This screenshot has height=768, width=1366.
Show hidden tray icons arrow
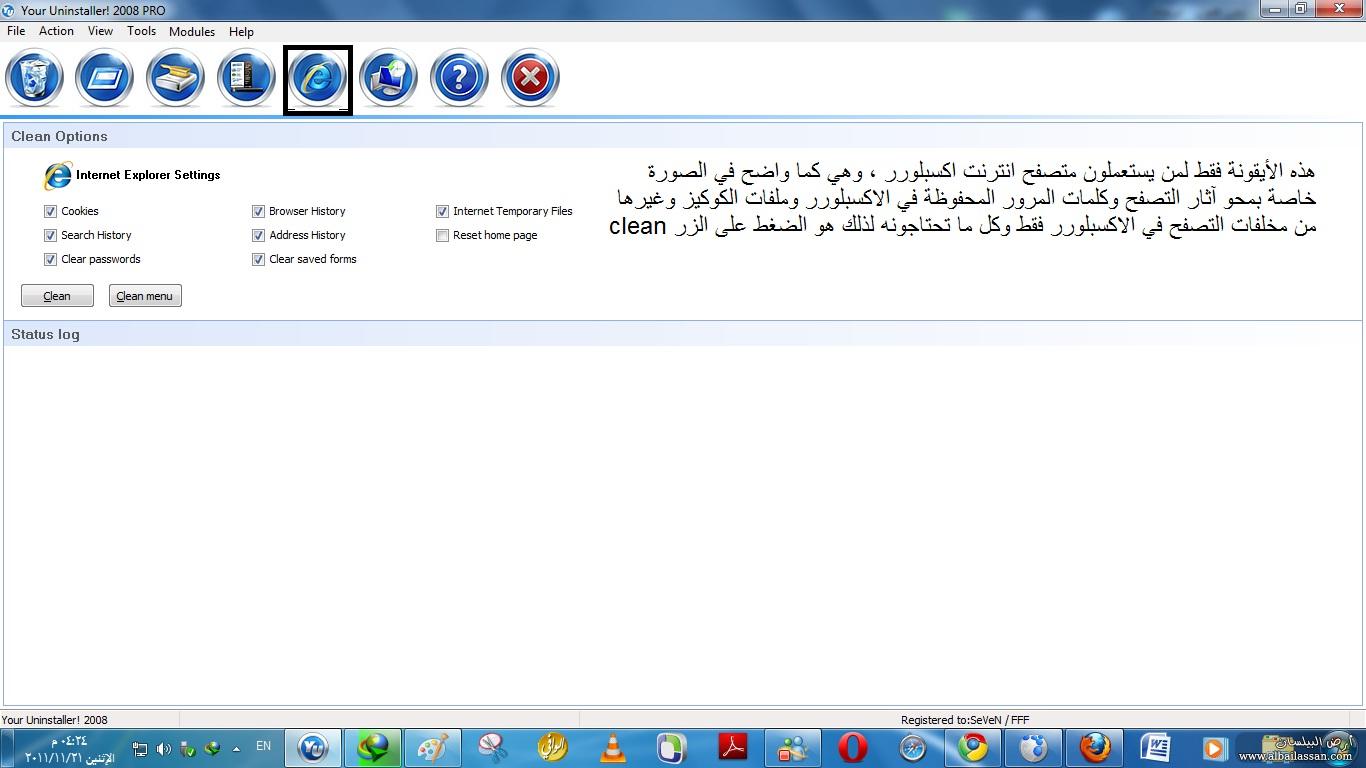pyautogui.click(x=236, y=748)
